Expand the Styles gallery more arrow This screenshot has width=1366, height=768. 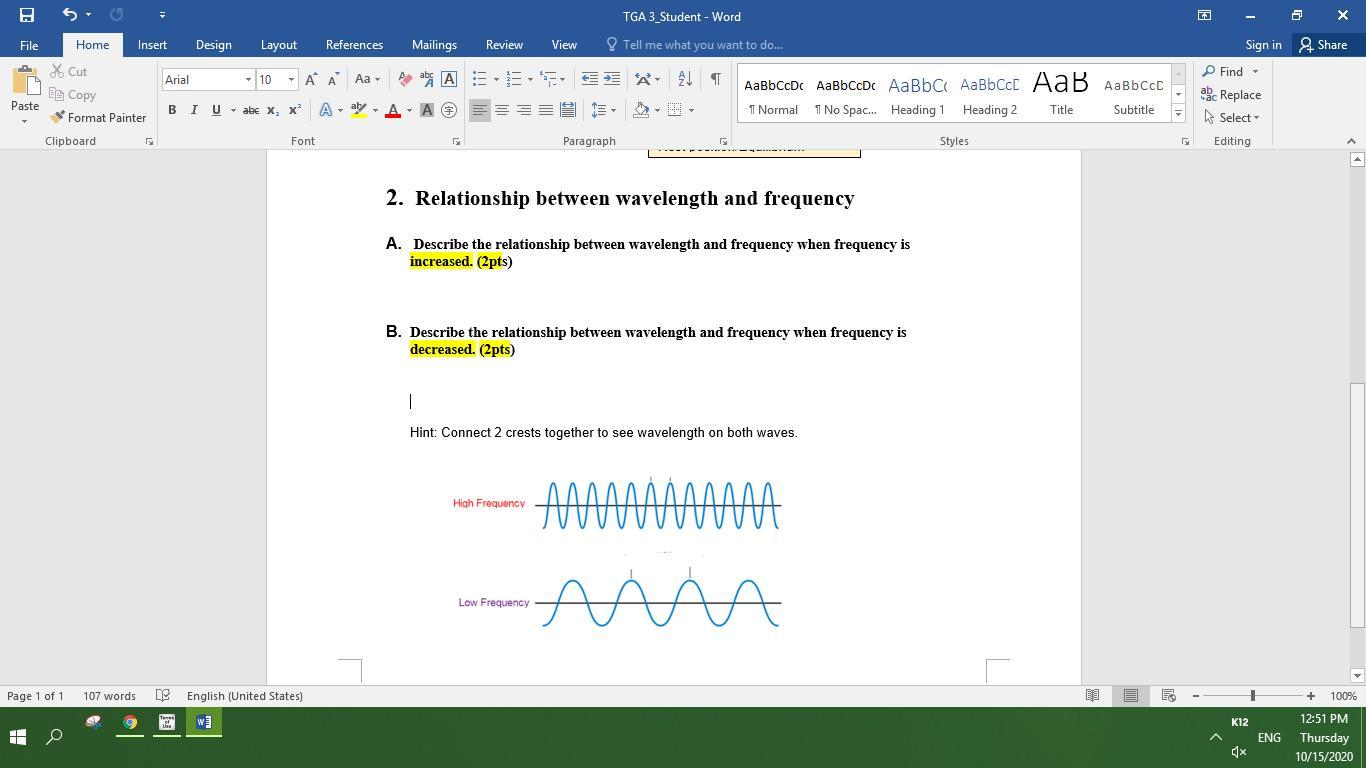point(1178,114)
